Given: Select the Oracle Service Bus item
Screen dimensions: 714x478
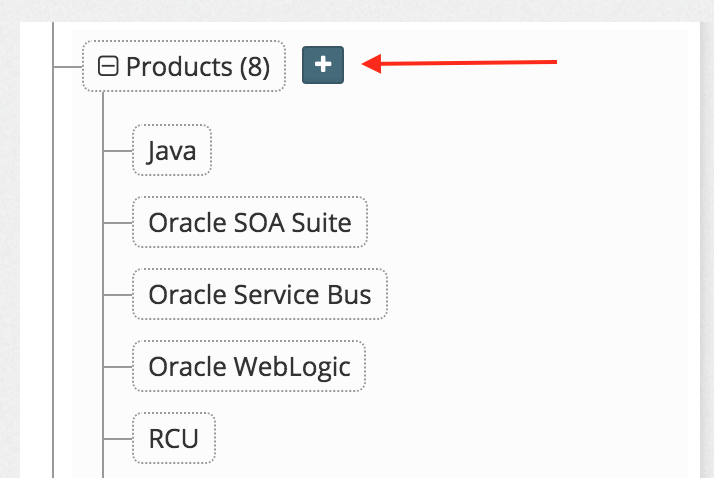Looking at the screenshot, I should [259, 295].
